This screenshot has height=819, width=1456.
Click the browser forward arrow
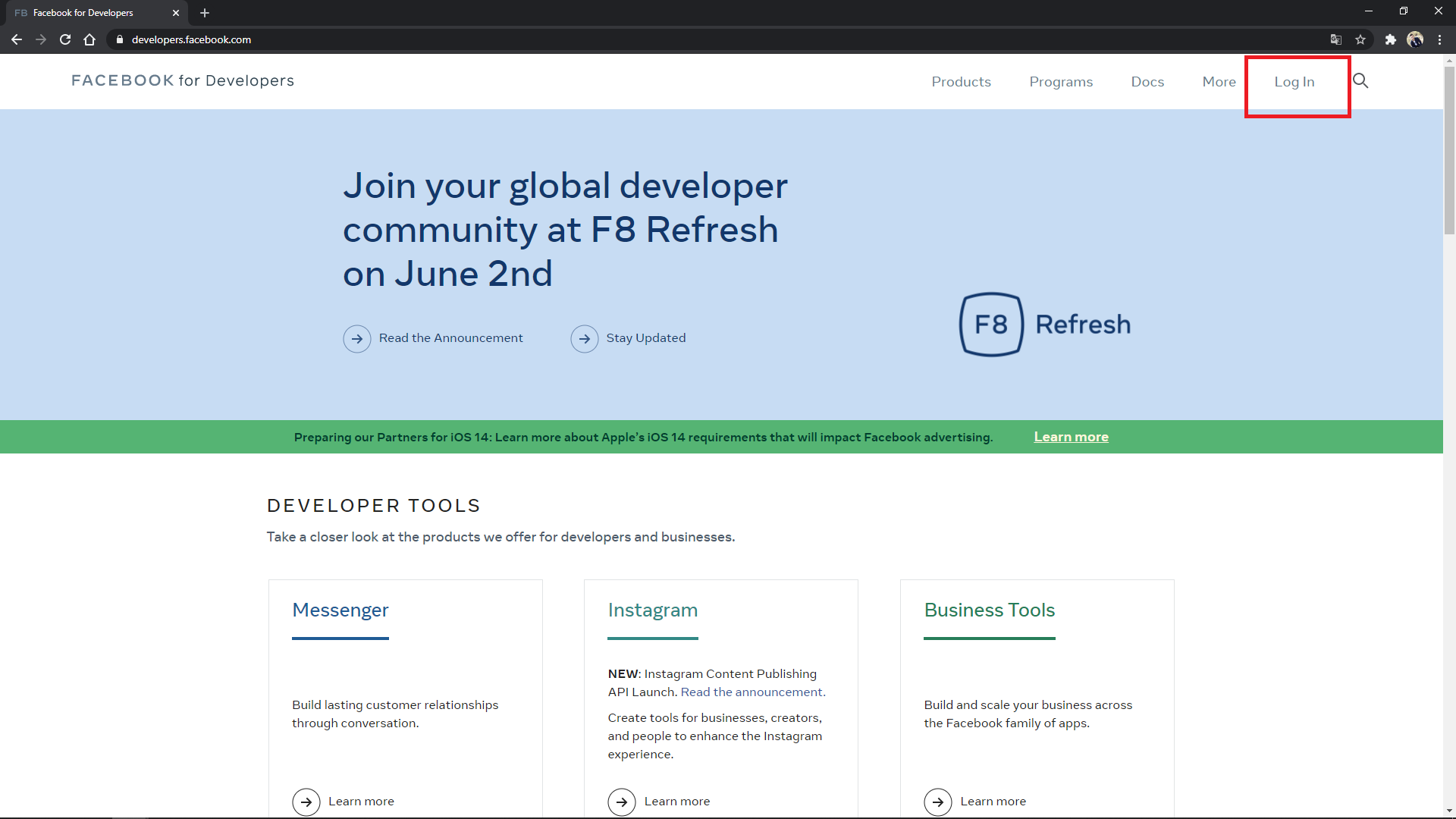coord(41,39)
